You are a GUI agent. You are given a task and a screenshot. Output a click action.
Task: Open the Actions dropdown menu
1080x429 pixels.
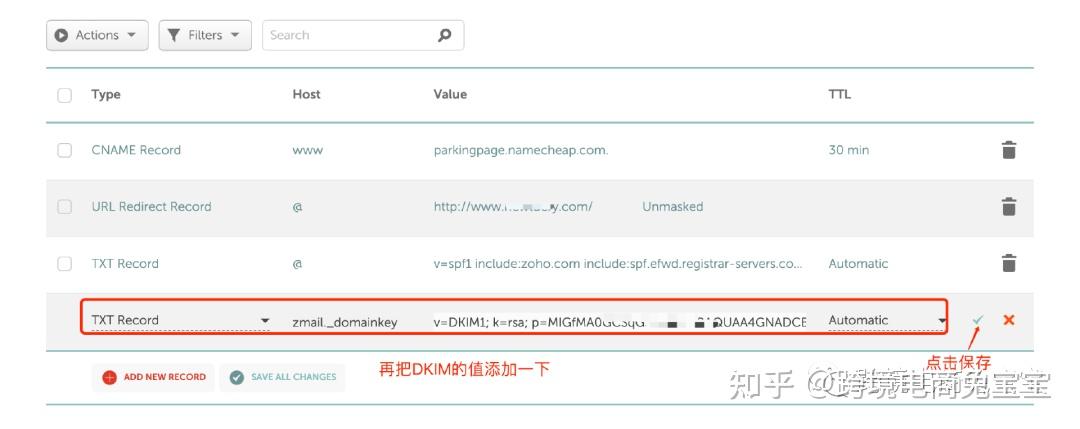(x=97, y=35)
